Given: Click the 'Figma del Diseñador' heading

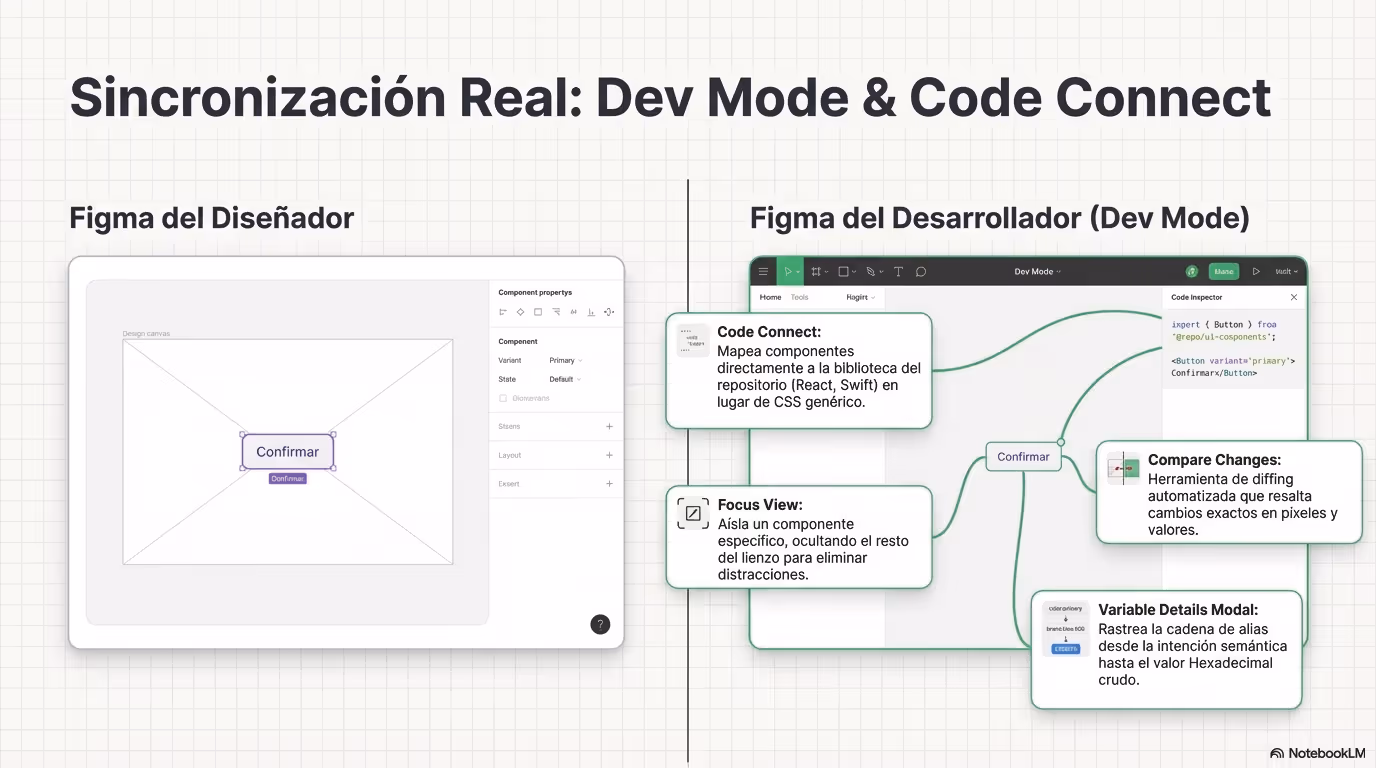Looking at the screenshot, I should click(x=212, y=218).
